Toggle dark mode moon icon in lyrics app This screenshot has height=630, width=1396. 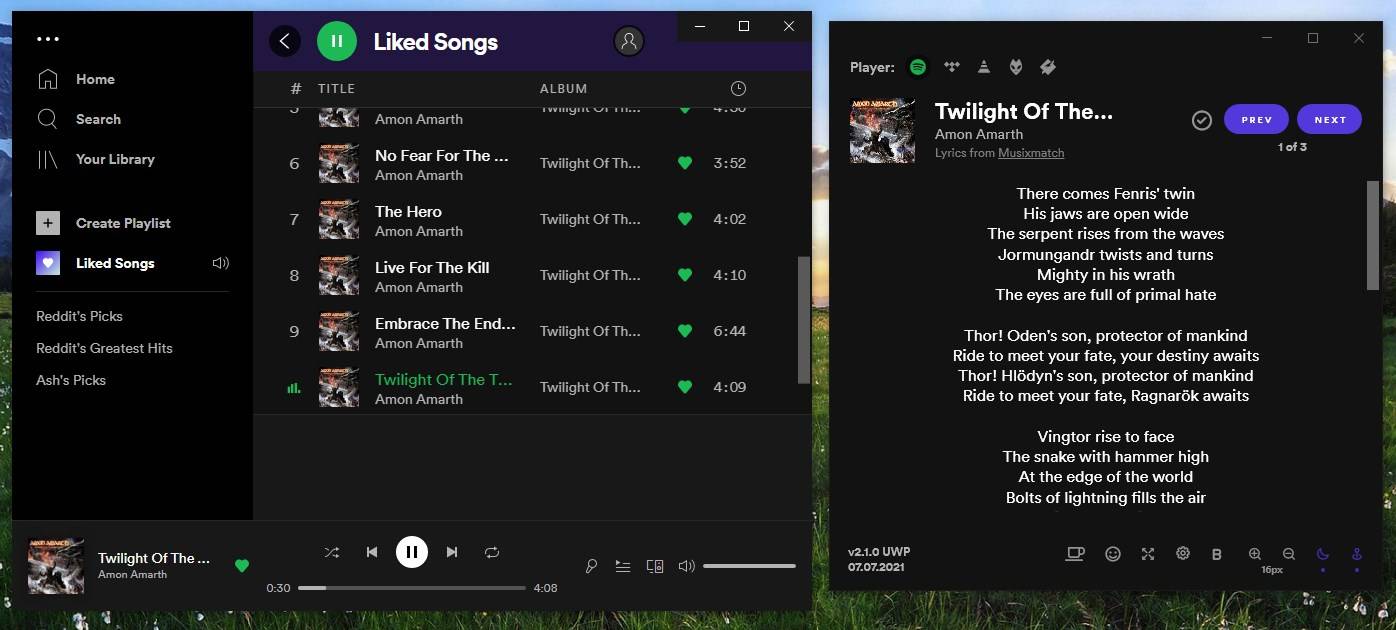[1323, 554]
